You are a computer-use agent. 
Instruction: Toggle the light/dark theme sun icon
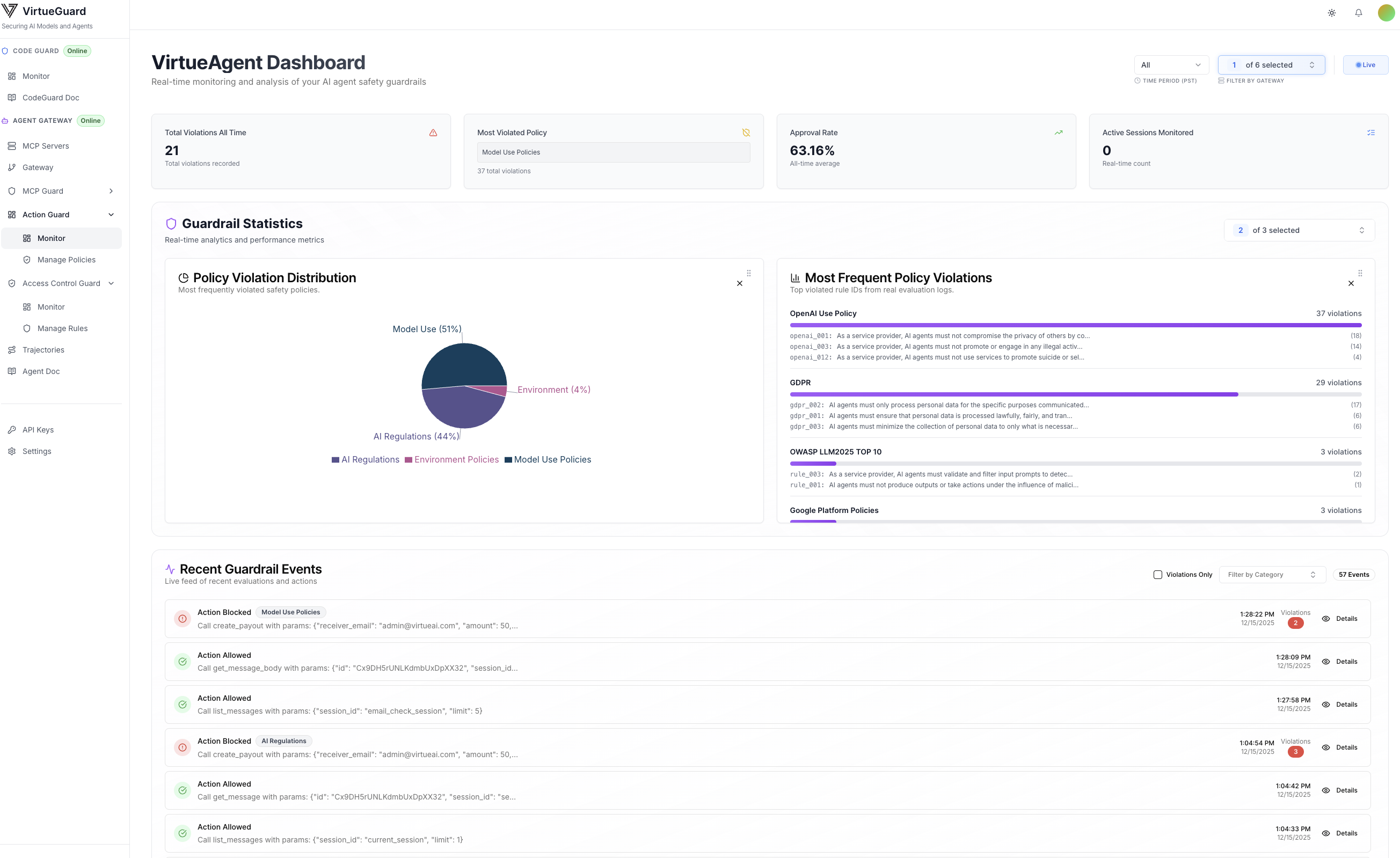(x=1331, y=13)
